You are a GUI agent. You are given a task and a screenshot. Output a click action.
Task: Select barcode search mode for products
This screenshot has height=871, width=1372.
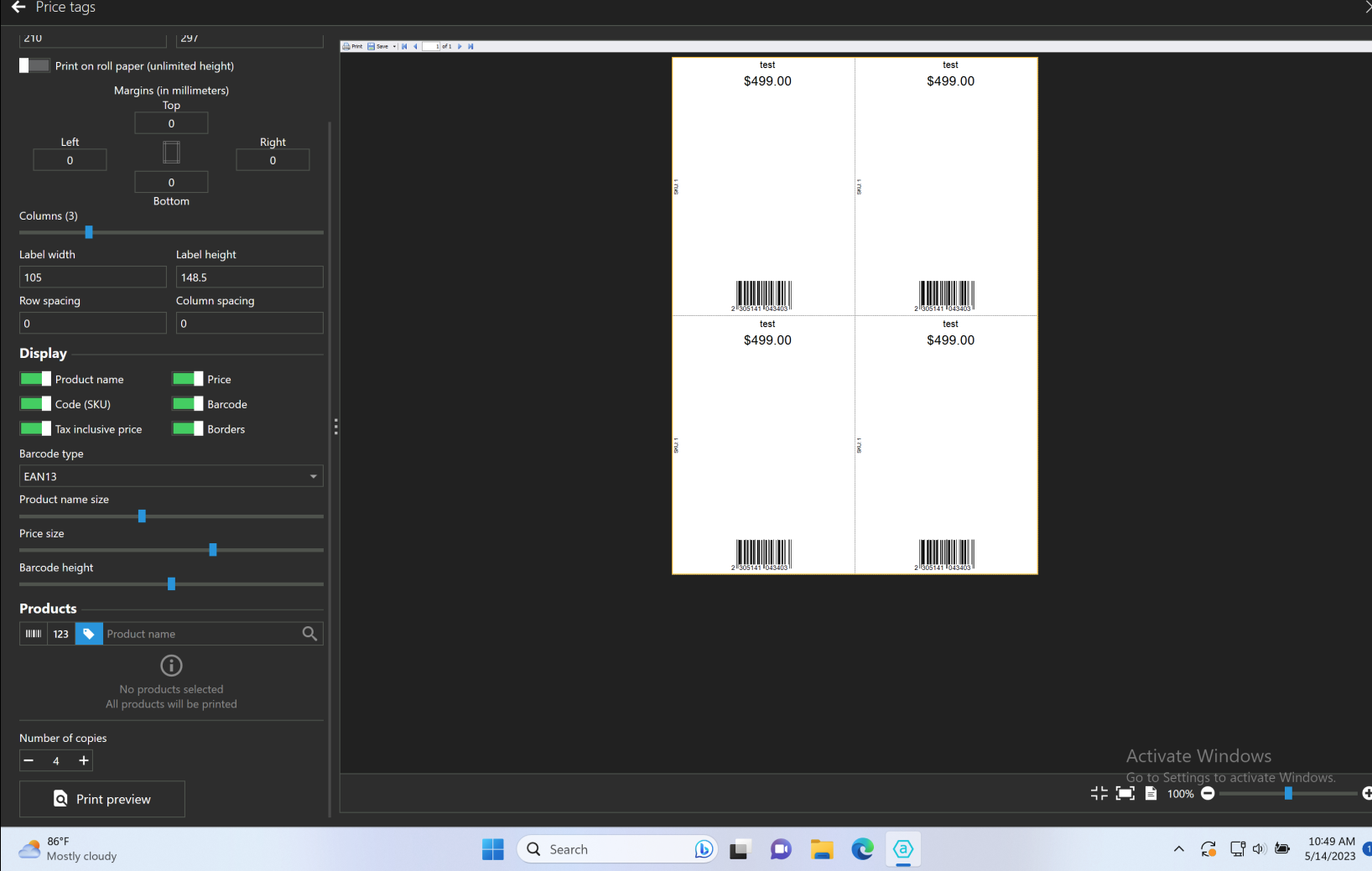(x=33, y=634)
